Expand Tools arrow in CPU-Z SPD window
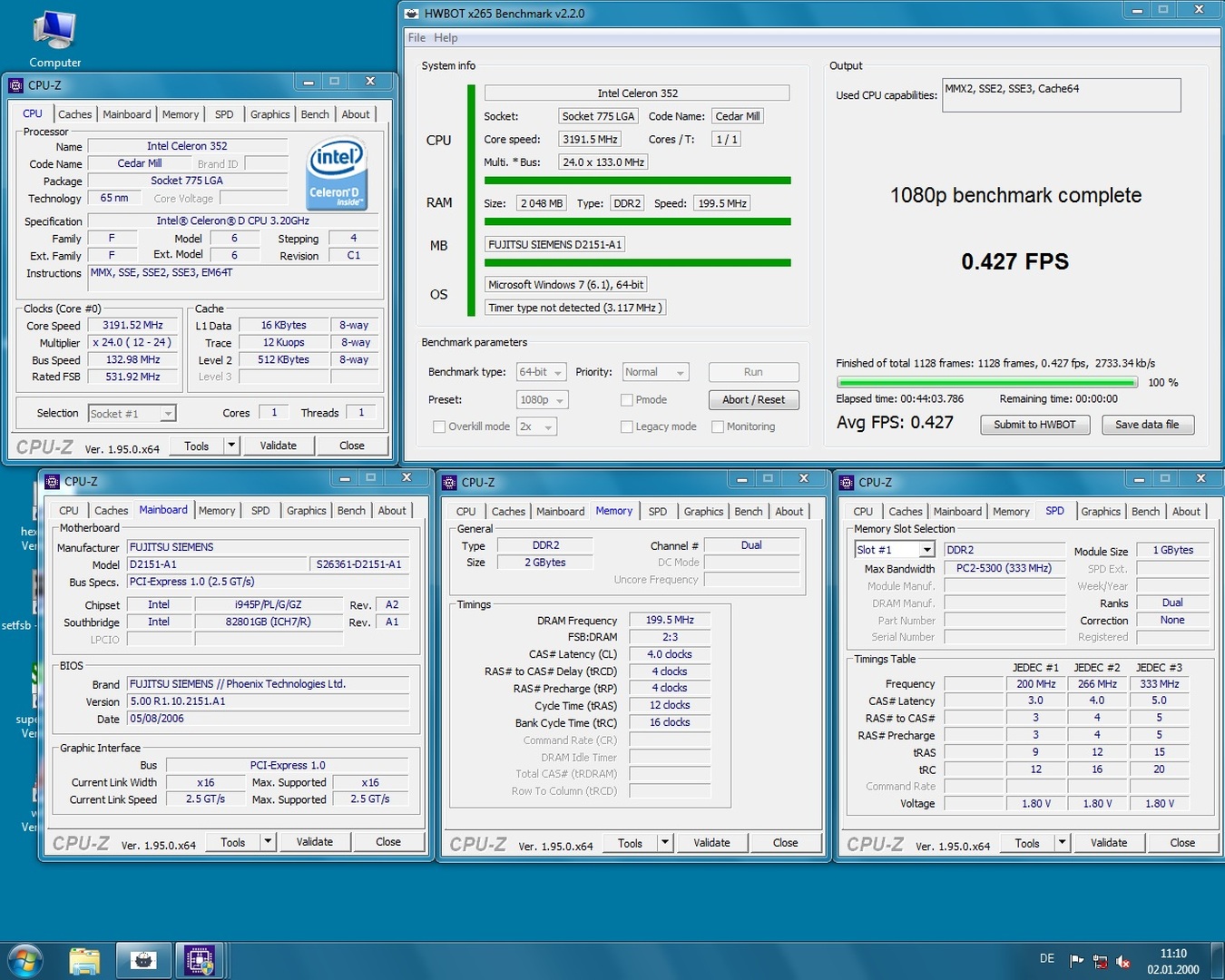This screenshot has width=1225, height=980. 1062,843
